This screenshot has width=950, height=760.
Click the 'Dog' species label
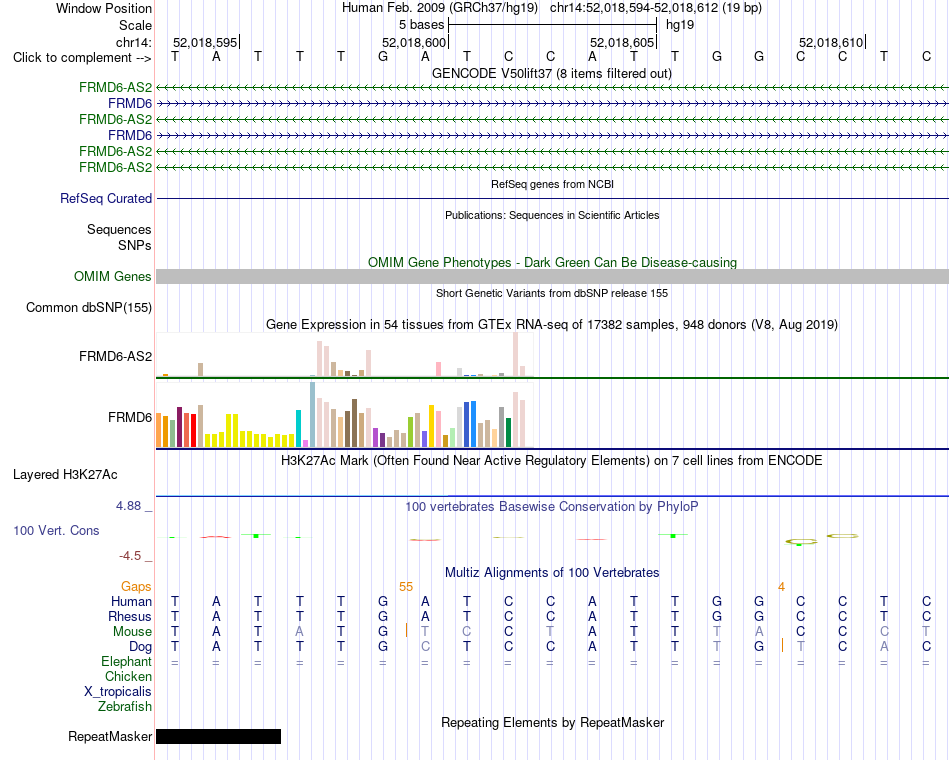(x=141, y=647)
